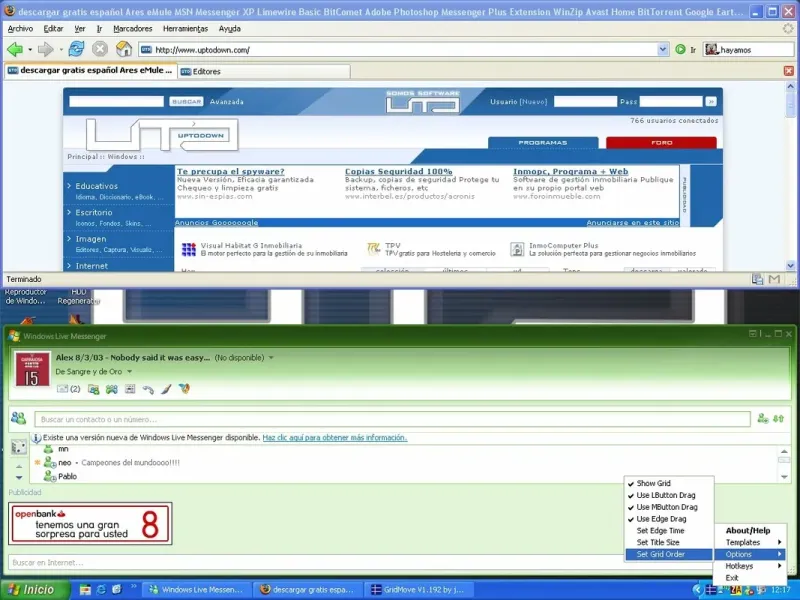This screenshot has height=600, width=800.
Task: Expand the Hotkeys submenu
Action: pyautogui.click(x=749, y=566)
